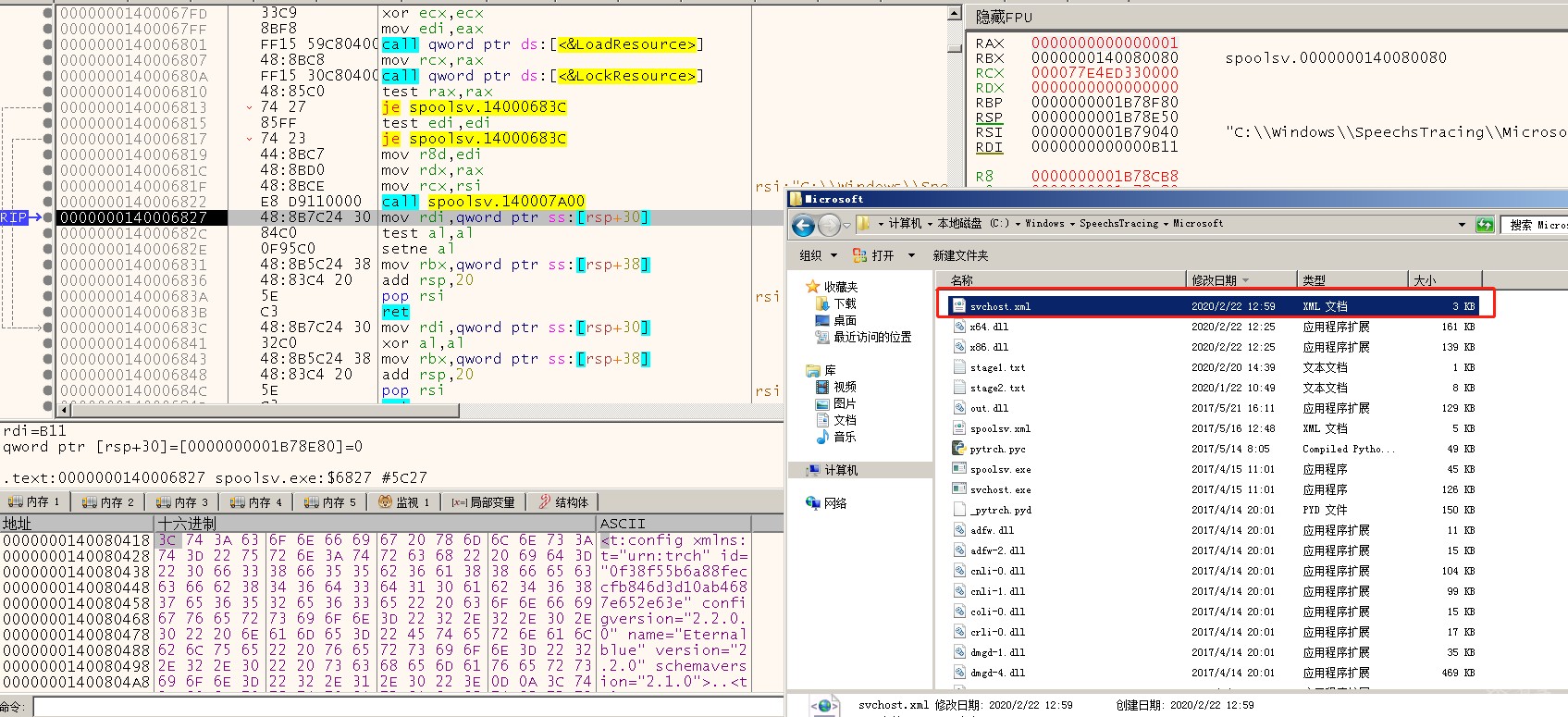The height and width of the screenshot is (717, 1568).
Task: Click the Favorites star icon (收藏夹)
Action: click(x=812, y=287)
